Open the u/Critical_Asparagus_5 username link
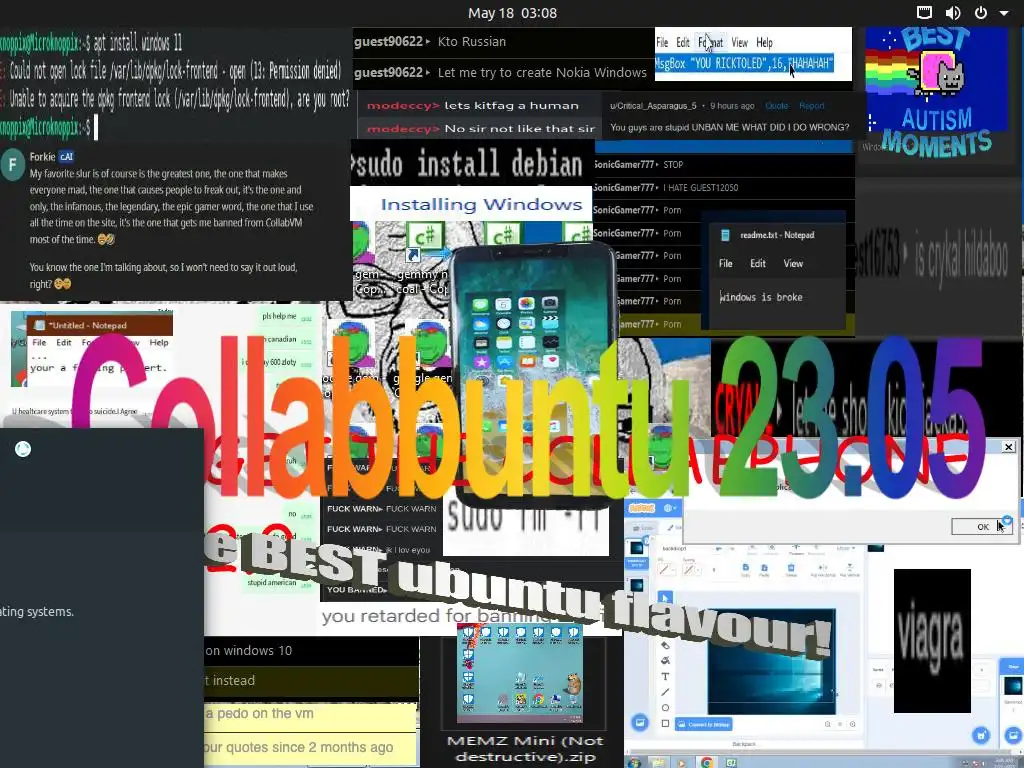The image size is (1024, 768). 653,106
